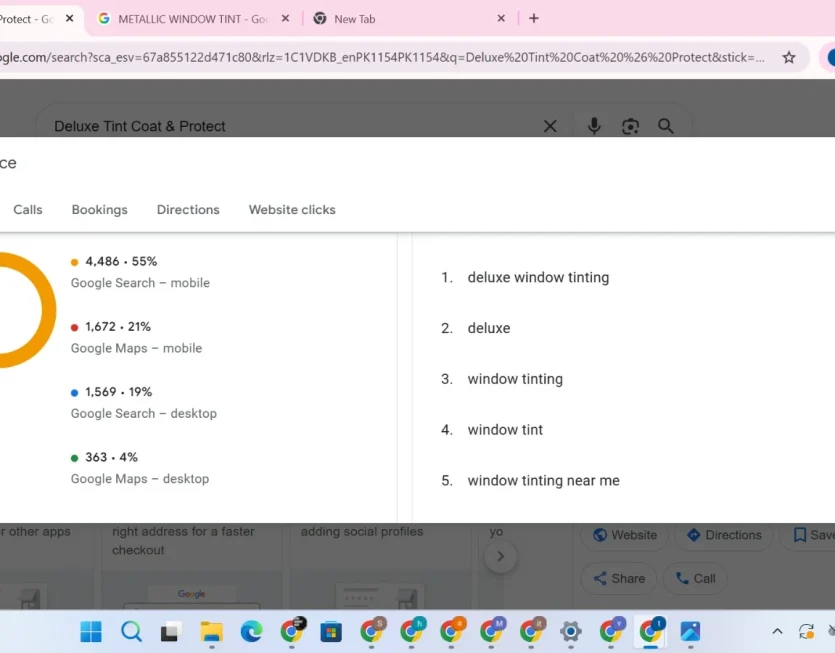Open the sync status tray icon
The width and height of the screenshot is (835, 653).
(806, 632)
